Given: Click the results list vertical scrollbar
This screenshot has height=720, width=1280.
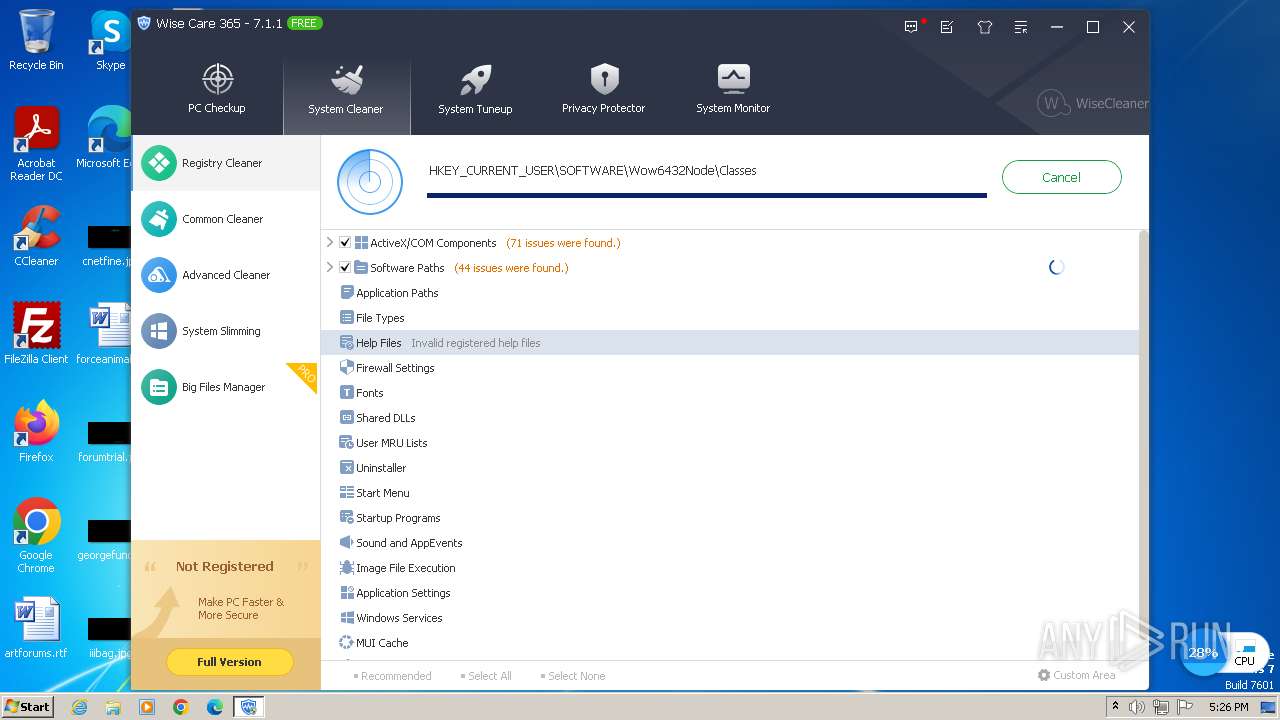Looking at the screenshot, I should 1144,445.
